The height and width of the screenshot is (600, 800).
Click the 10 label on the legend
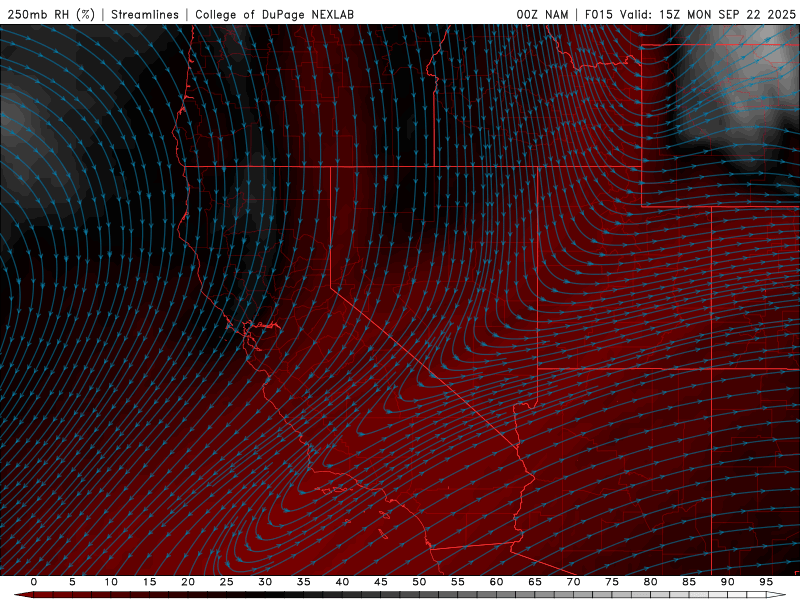[x=111, y=582]
